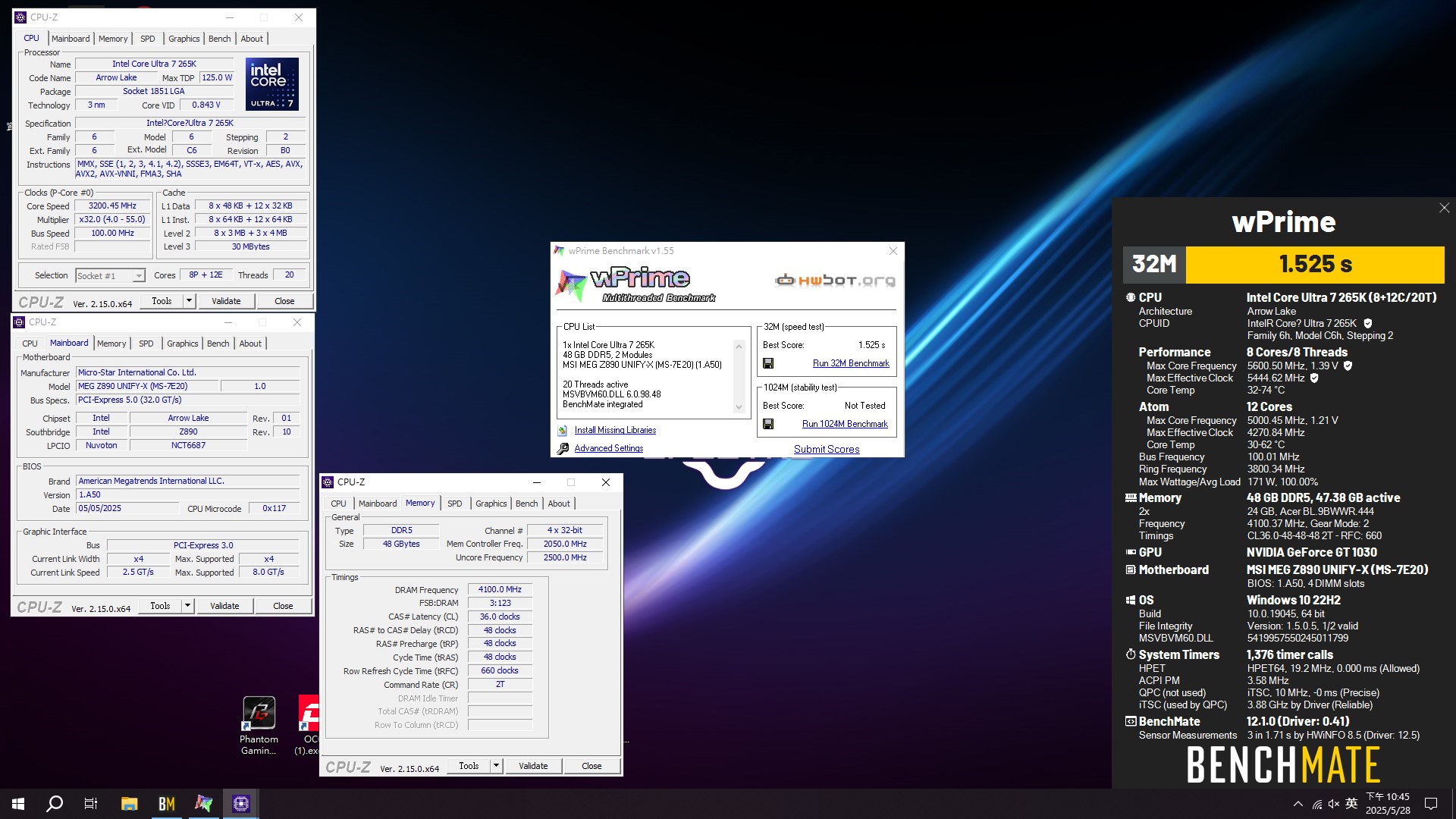
Task: Open Task View on the taskbar
Action: pyautogui.click(x=91, y=804)
